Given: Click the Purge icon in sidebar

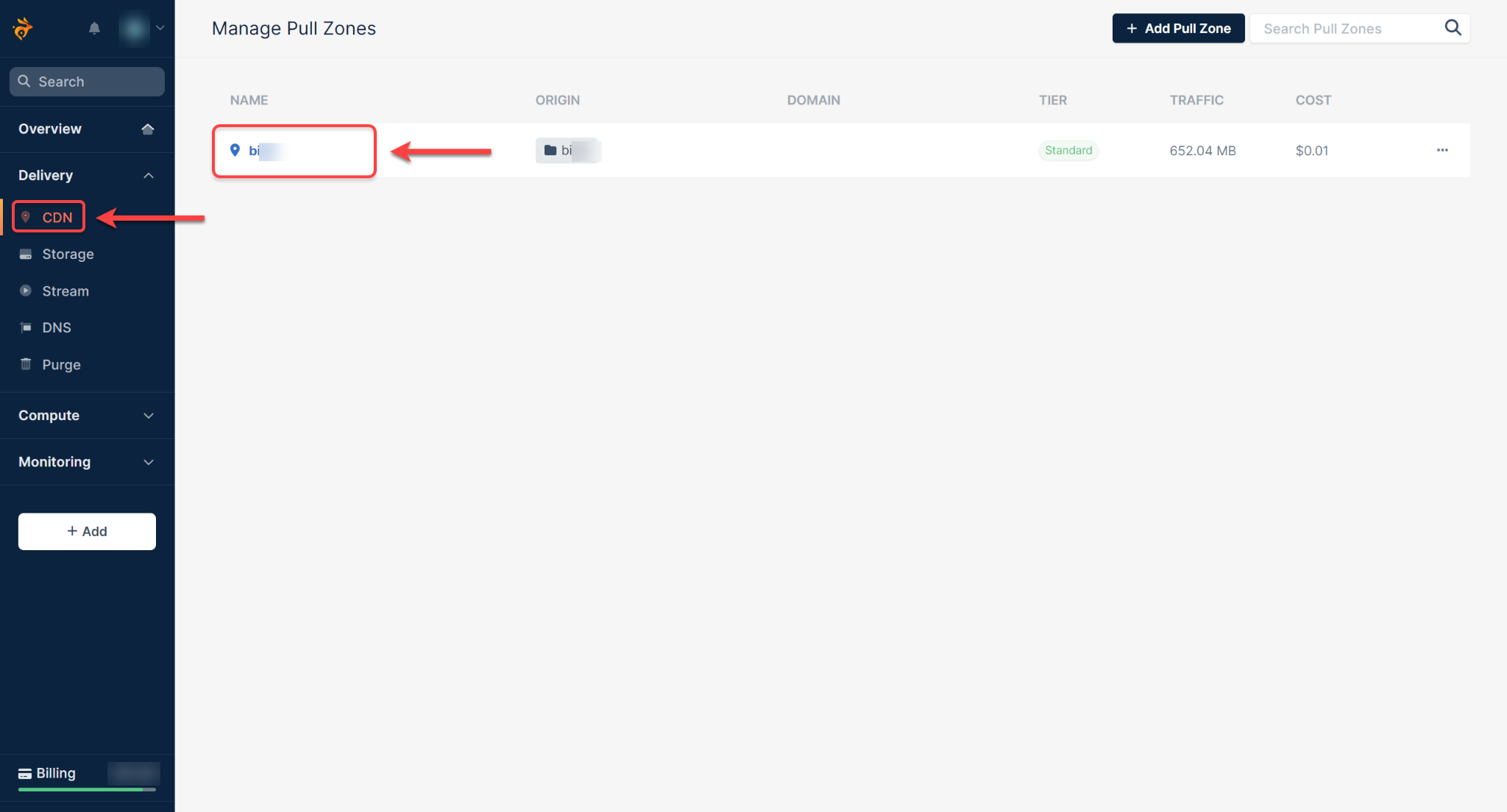Looking at the screenshot, I should (x=27, y=364).
